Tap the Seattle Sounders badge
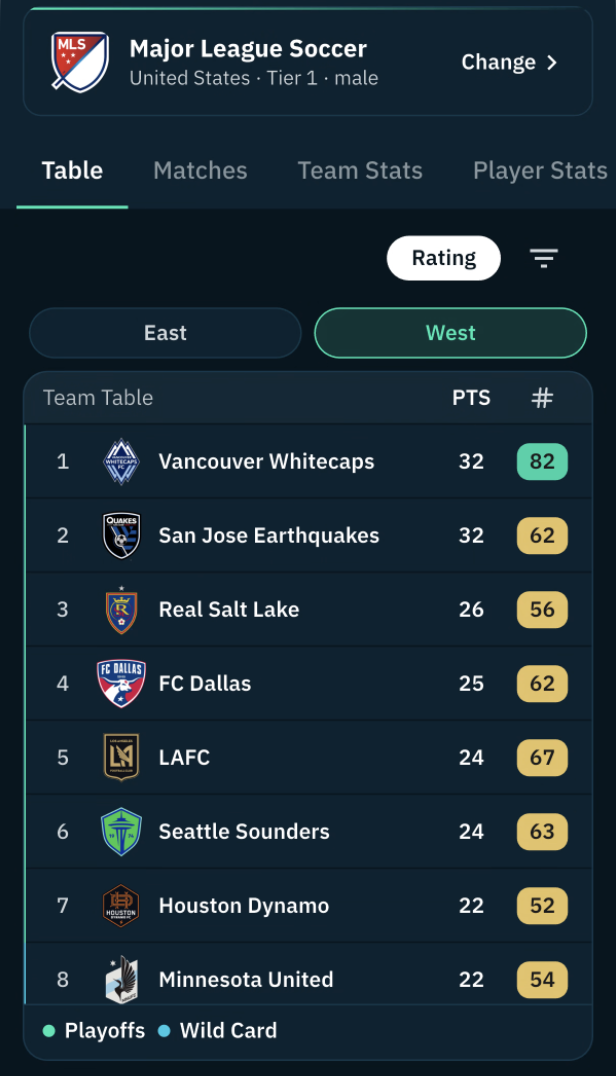This screenshot has width=616, height=1076. click(x=121, y=832)
